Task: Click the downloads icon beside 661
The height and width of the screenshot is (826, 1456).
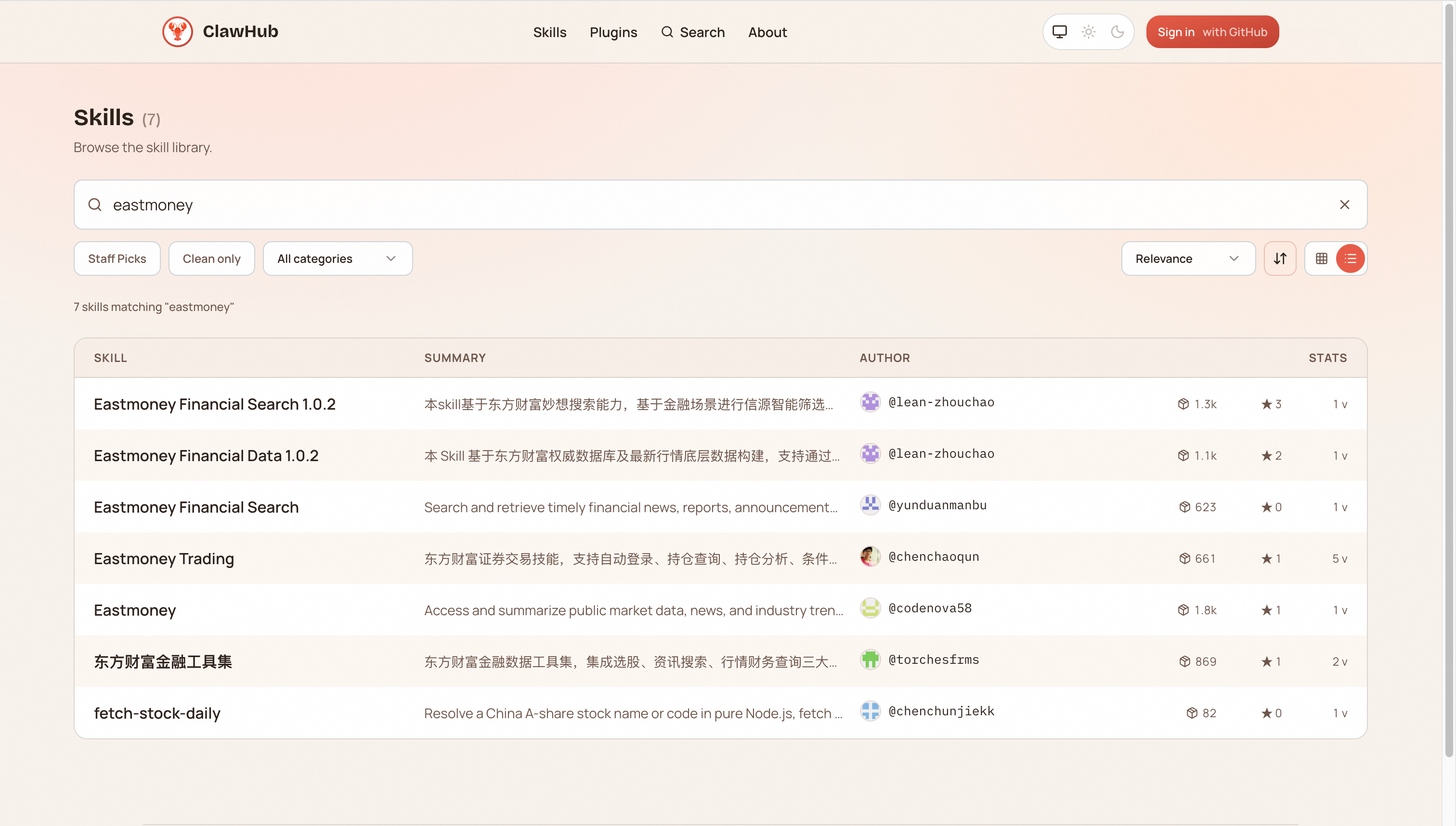Action: point(1185,559)
